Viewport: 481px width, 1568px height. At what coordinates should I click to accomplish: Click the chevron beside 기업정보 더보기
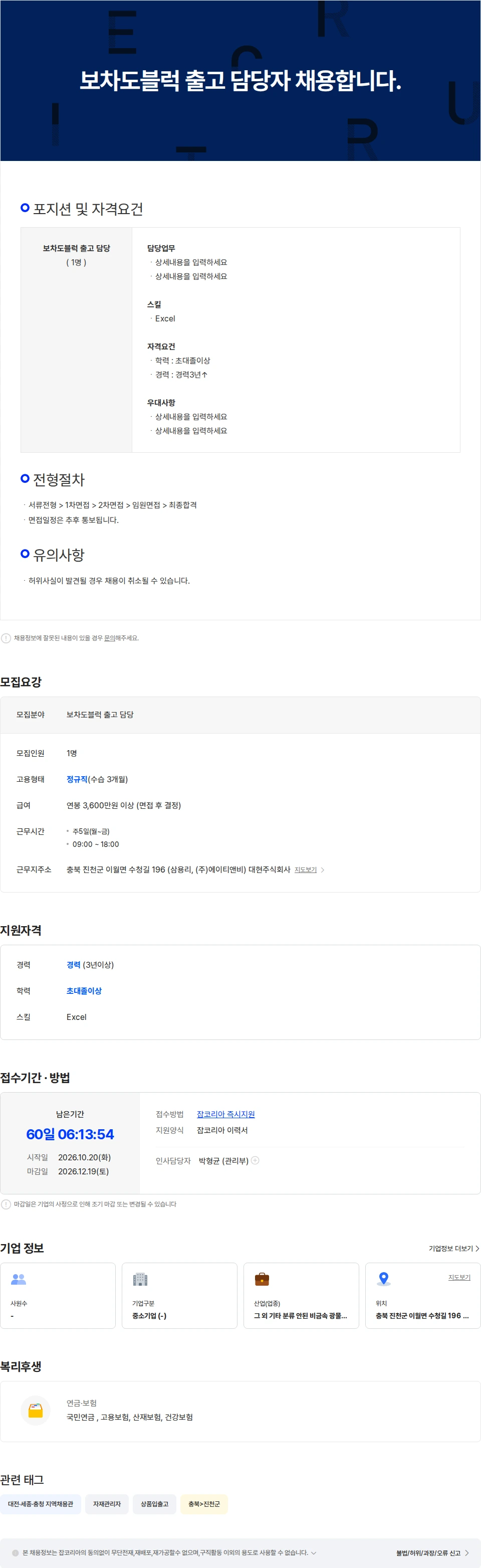coord(477,1249)
